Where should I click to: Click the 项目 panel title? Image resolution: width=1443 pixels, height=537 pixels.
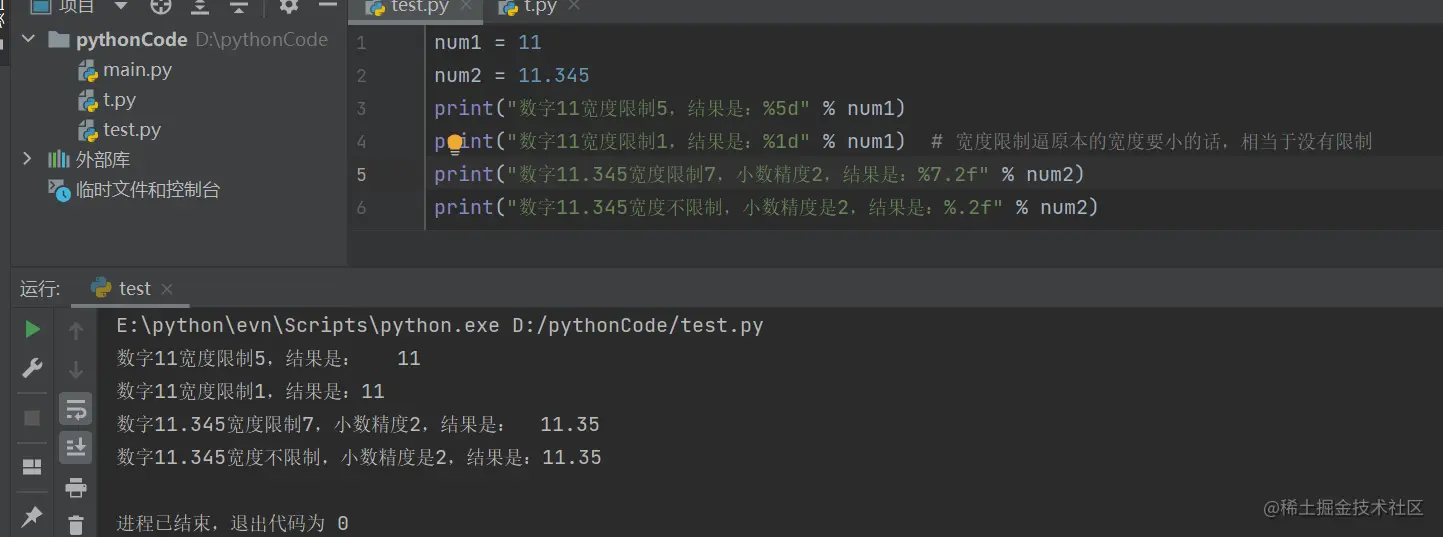coord(77,6)
